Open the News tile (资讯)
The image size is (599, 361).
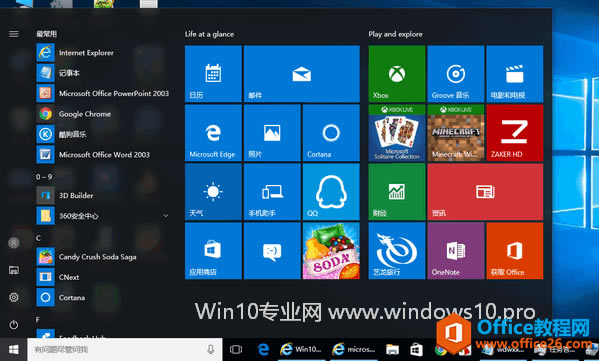(x=485, y=192)
